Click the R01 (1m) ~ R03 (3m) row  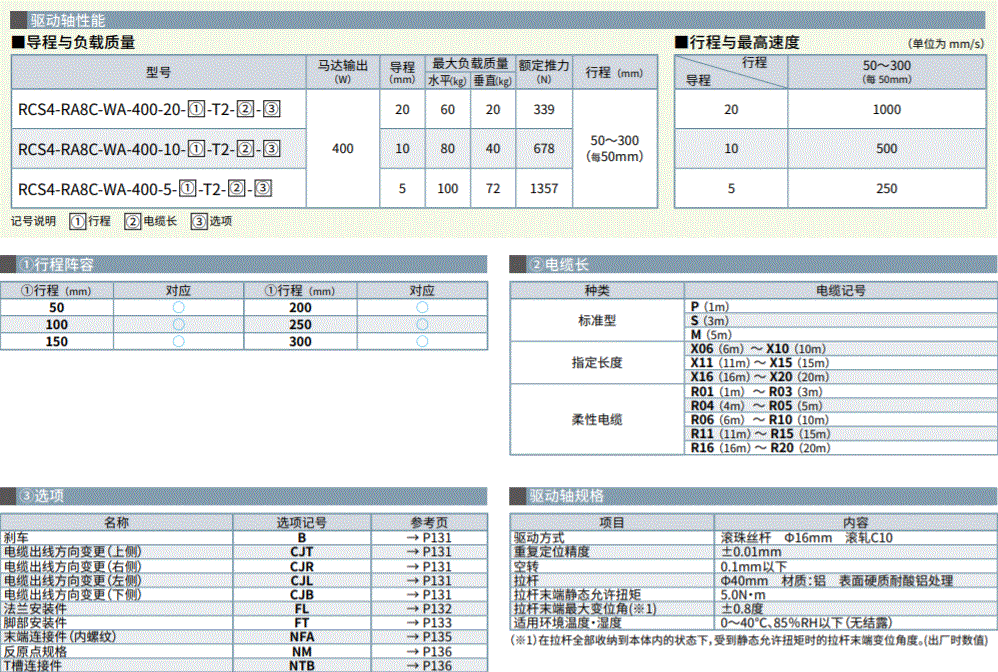coord(840,391)
